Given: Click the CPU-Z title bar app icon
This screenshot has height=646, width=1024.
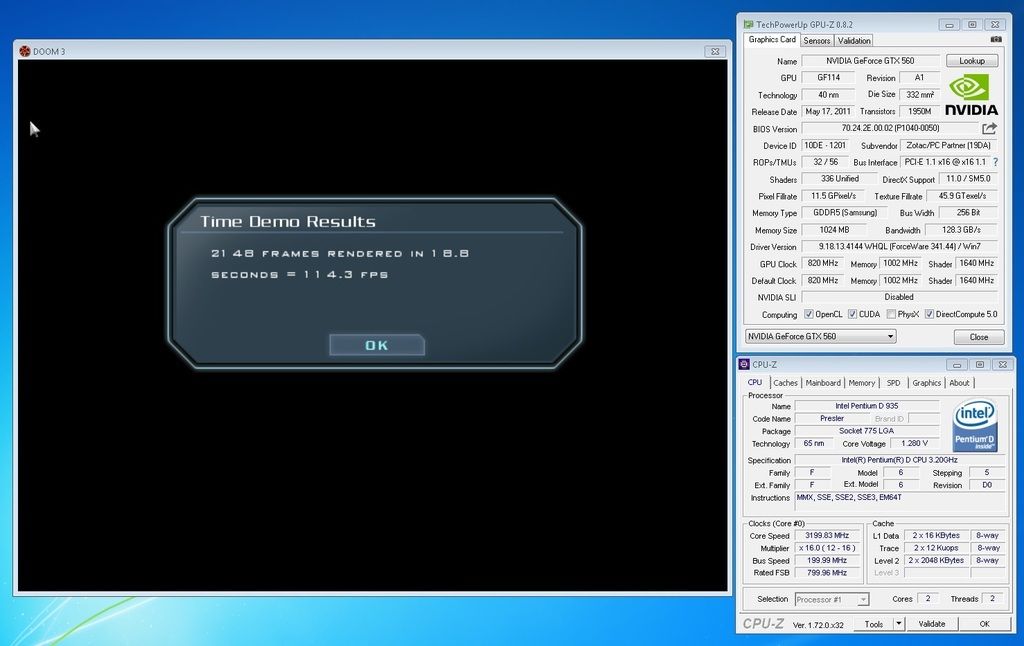Looking at the screenshot, I should (x=744, y=364).
